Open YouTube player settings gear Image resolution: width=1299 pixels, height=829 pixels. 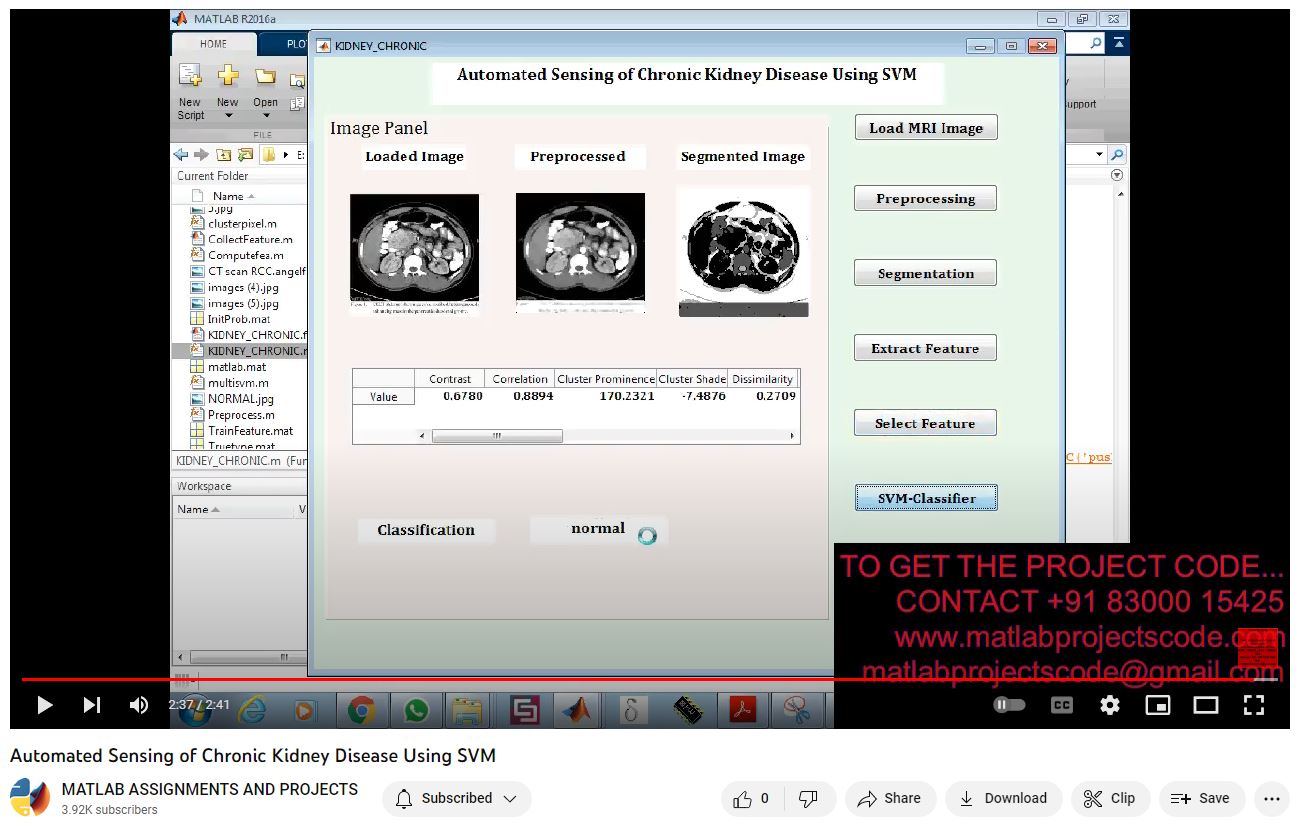[1110, 705]
